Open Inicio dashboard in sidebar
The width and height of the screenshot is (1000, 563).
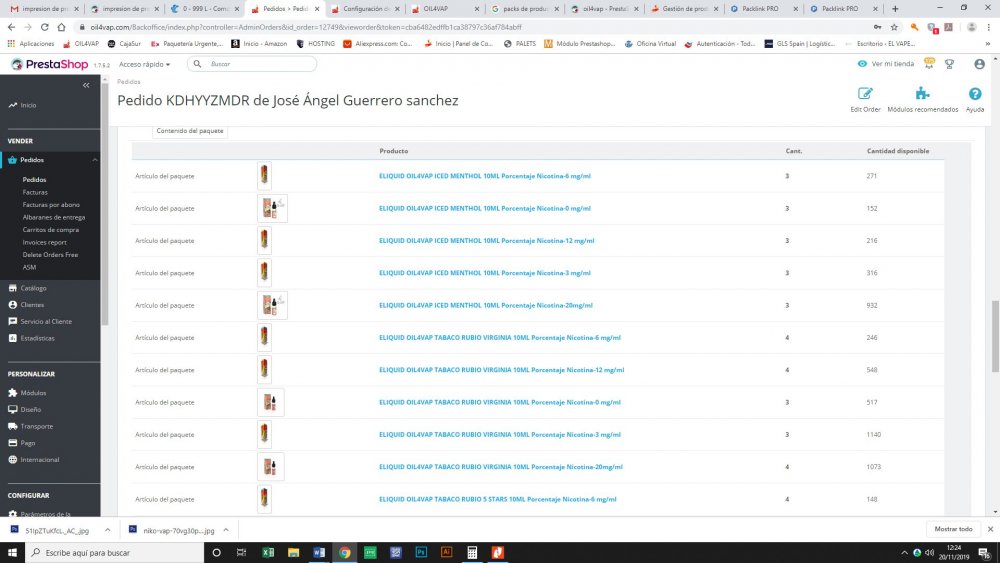coord(22,105)
